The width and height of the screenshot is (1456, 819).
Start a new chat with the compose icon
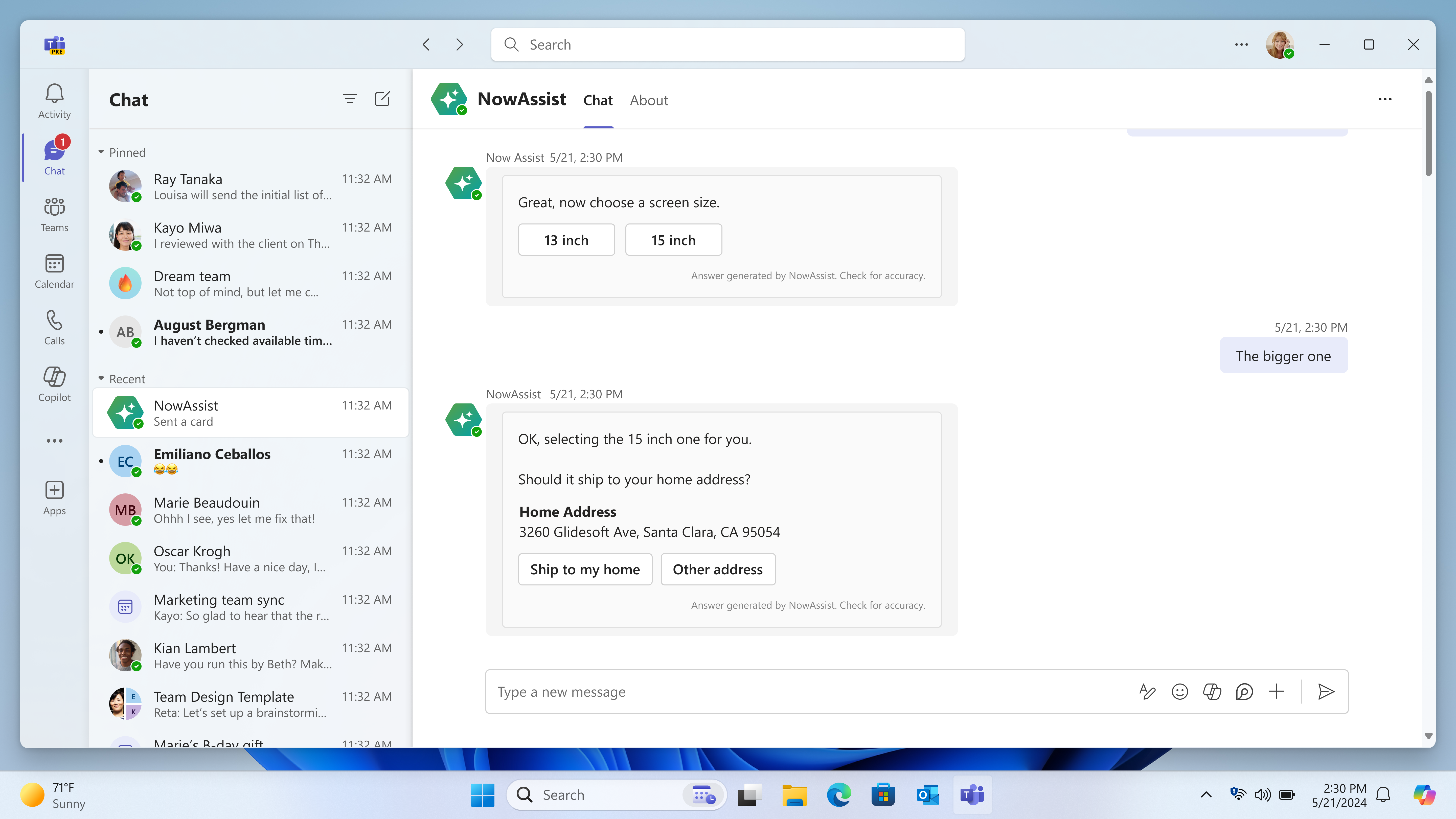[382, 98]
